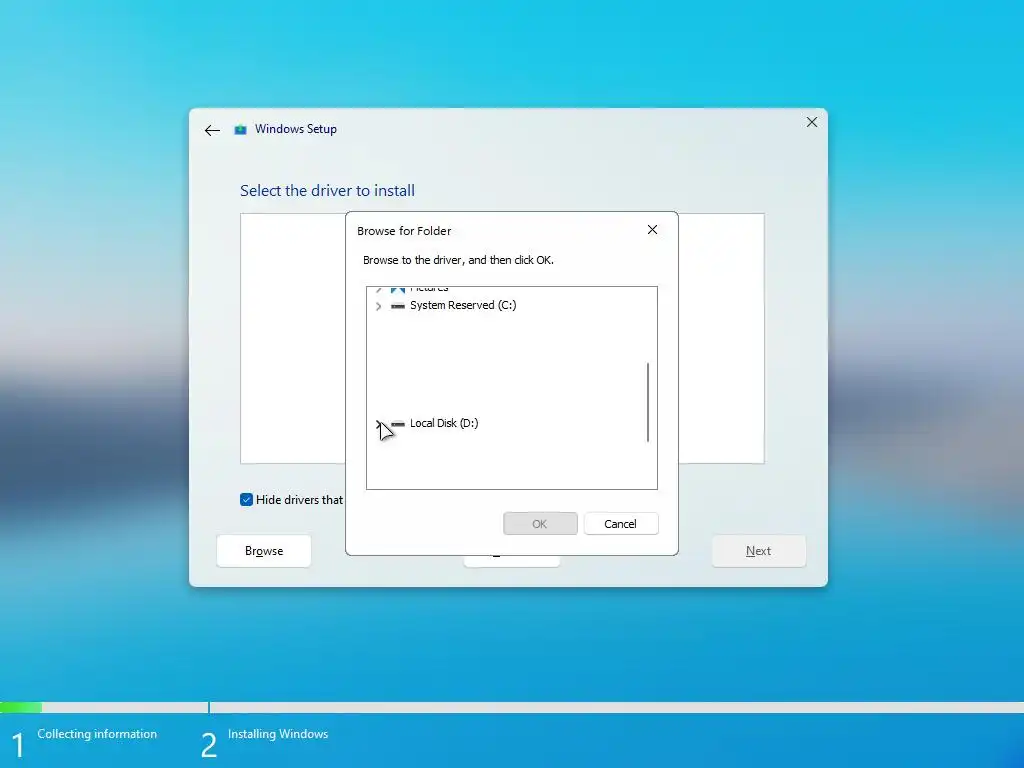
Task: Click the 'Browse for Folder' title text
Action: point(404,231)
